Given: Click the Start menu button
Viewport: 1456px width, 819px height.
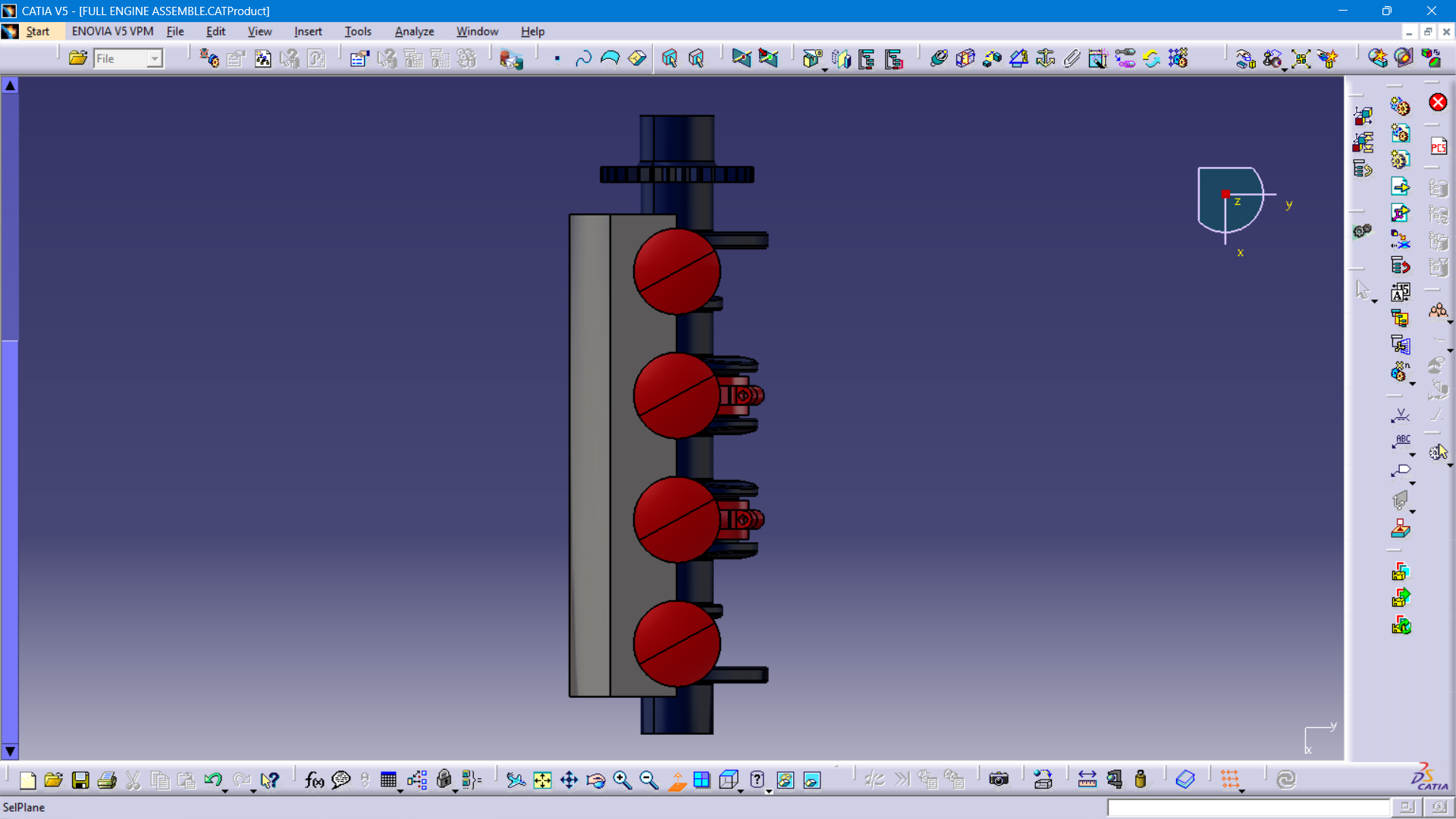Looking at the screenshot, I should (37, 31).
